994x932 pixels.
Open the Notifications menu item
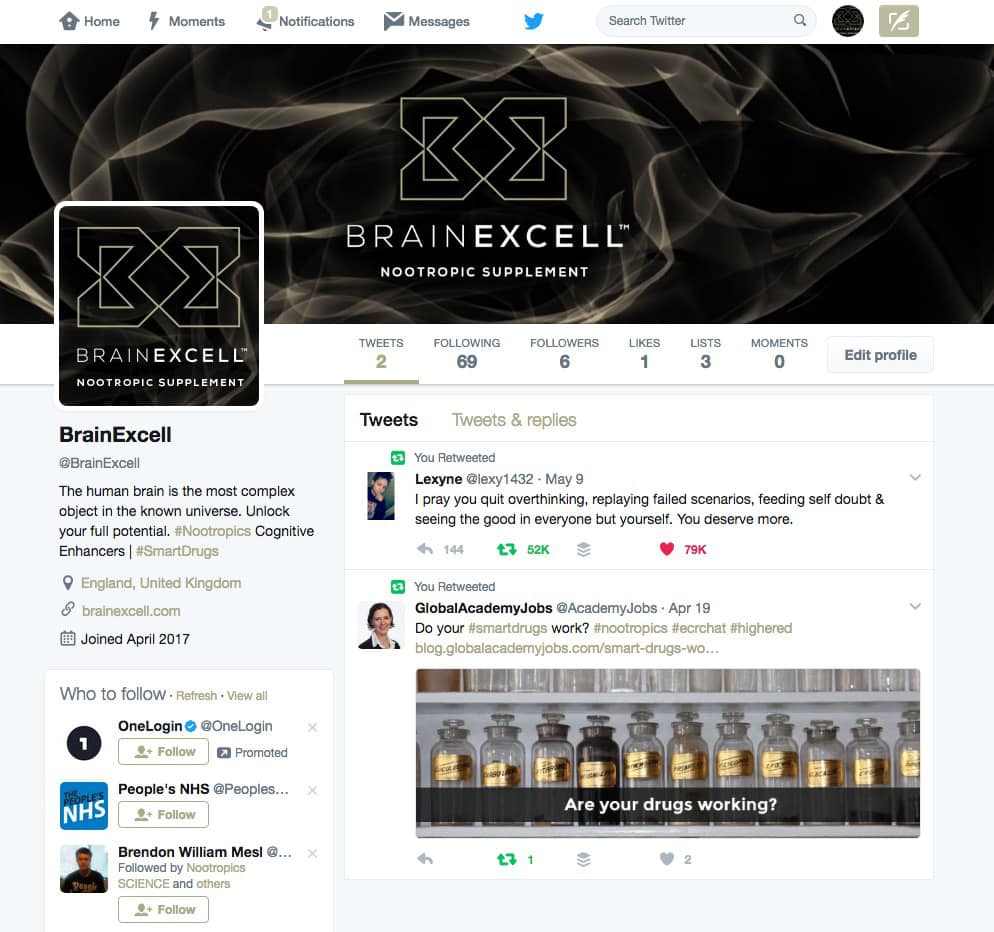click(306, 21)
